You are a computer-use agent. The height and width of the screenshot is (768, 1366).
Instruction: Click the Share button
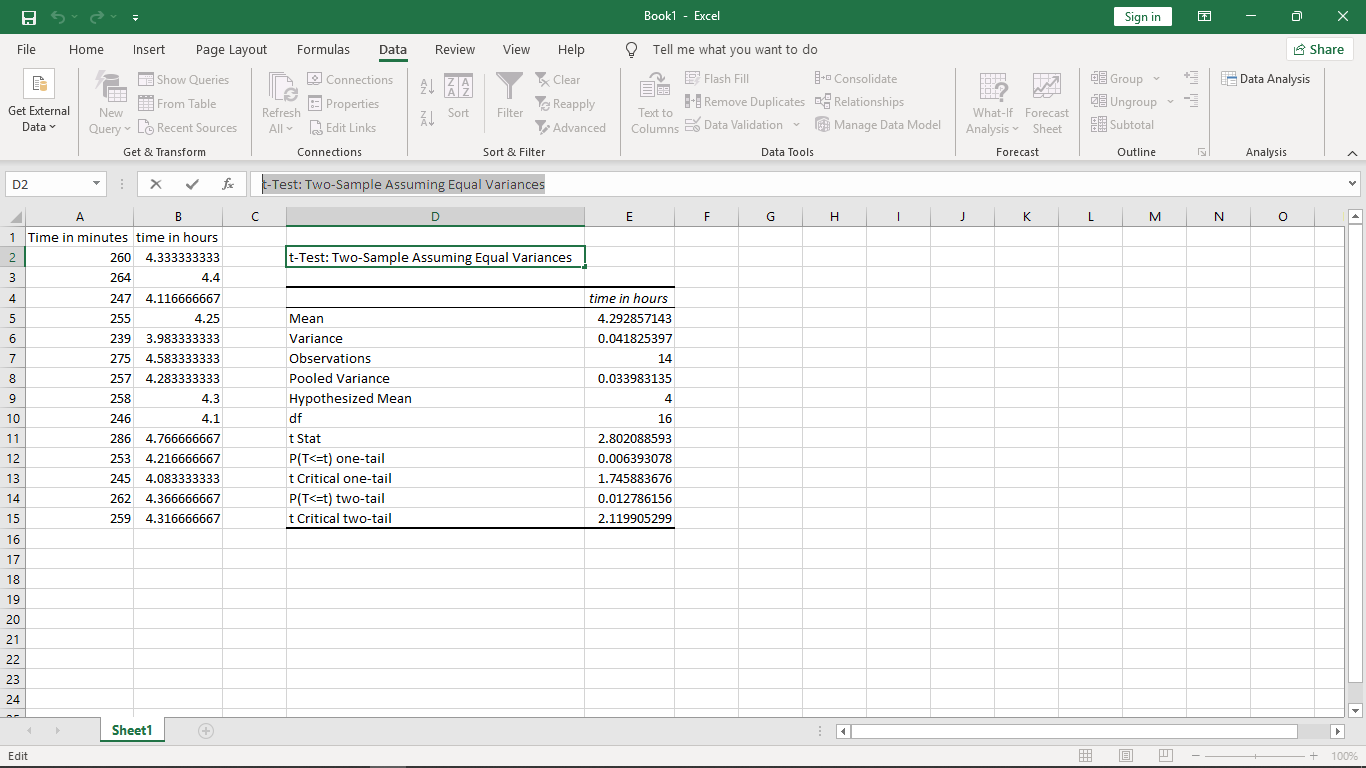pyautogui.click(x=1319, y=49)
